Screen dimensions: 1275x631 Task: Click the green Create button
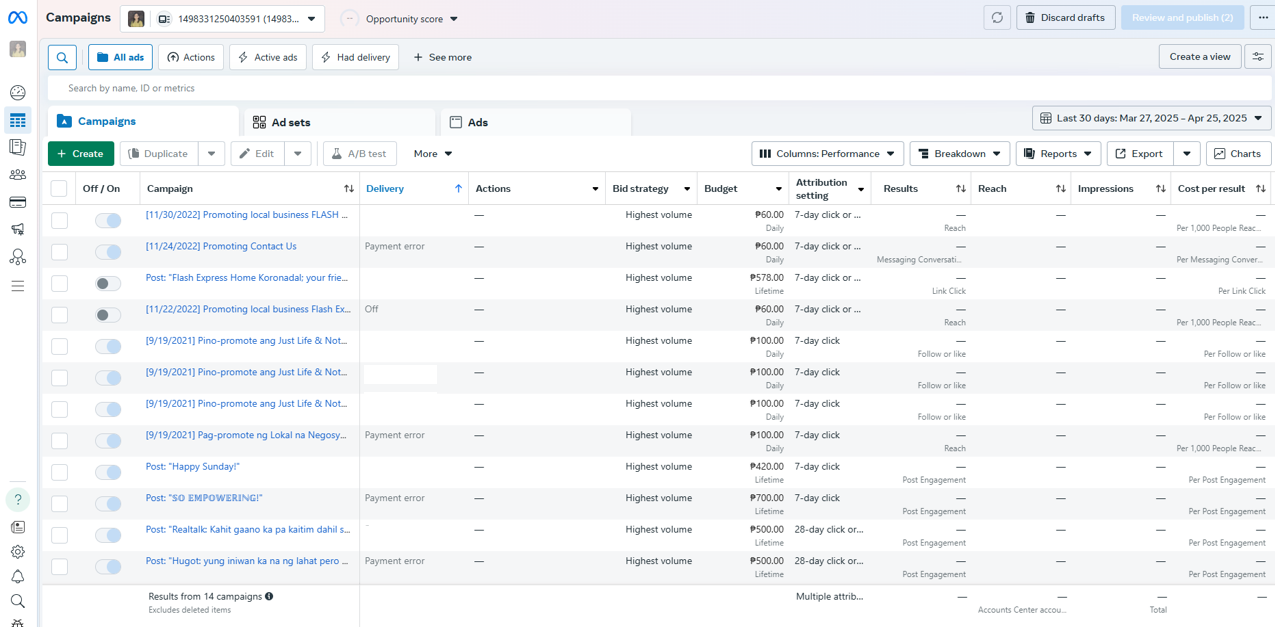coord(81,154)
